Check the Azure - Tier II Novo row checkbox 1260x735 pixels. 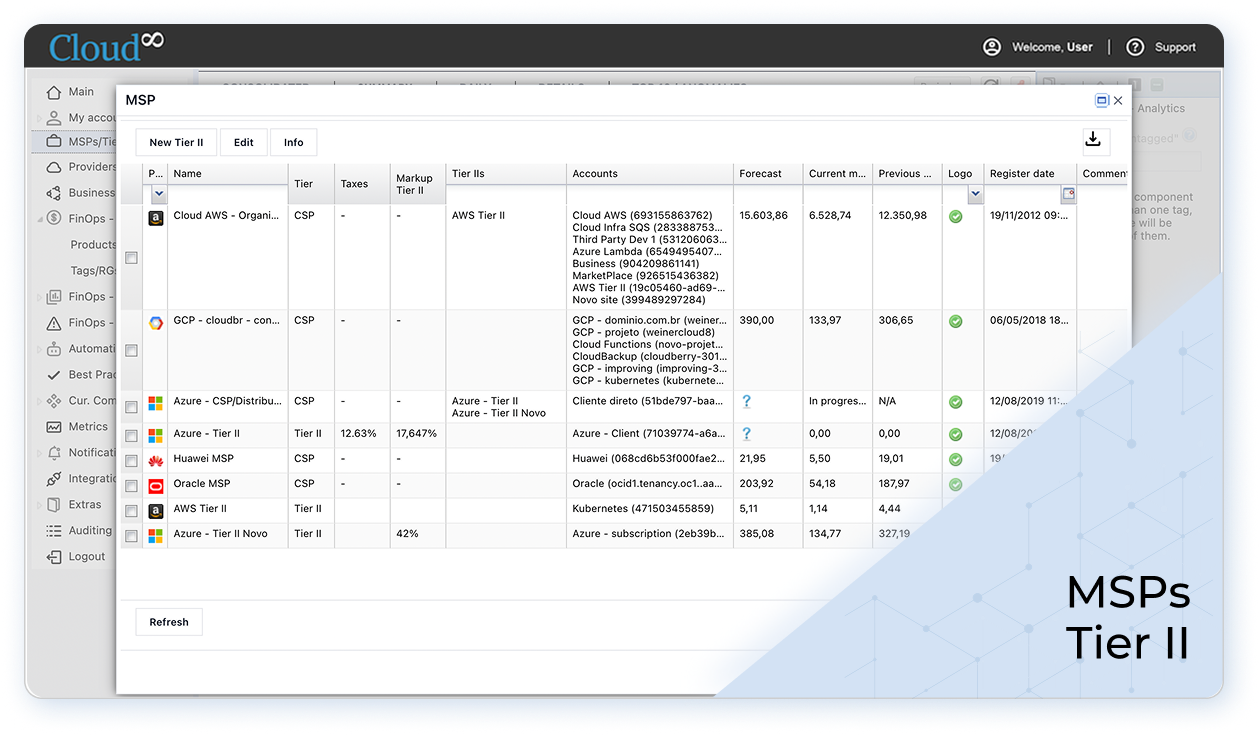point(131,536)
